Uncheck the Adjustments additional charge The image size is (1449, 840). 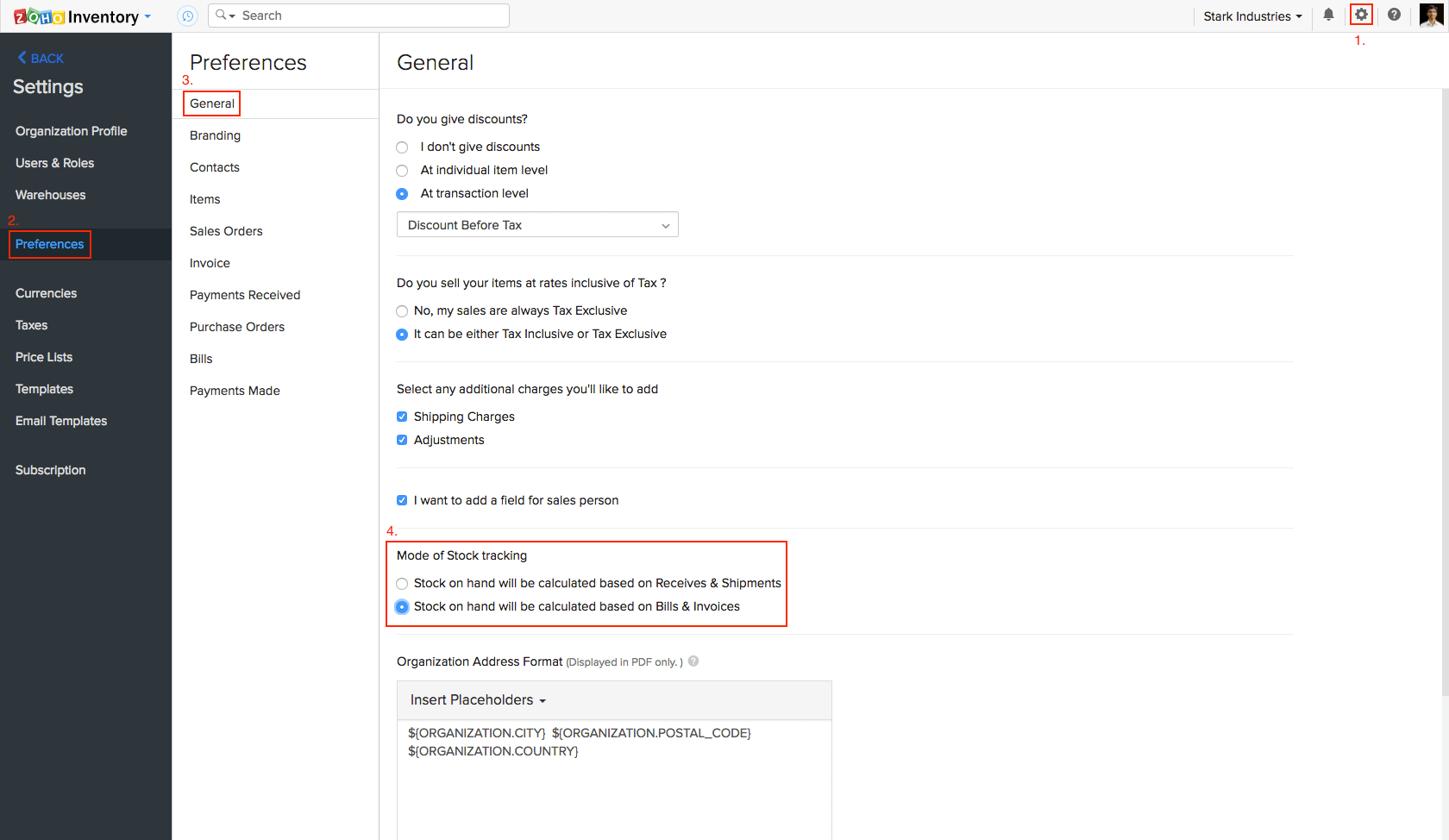pyautogui.click(x=402, y=439)
